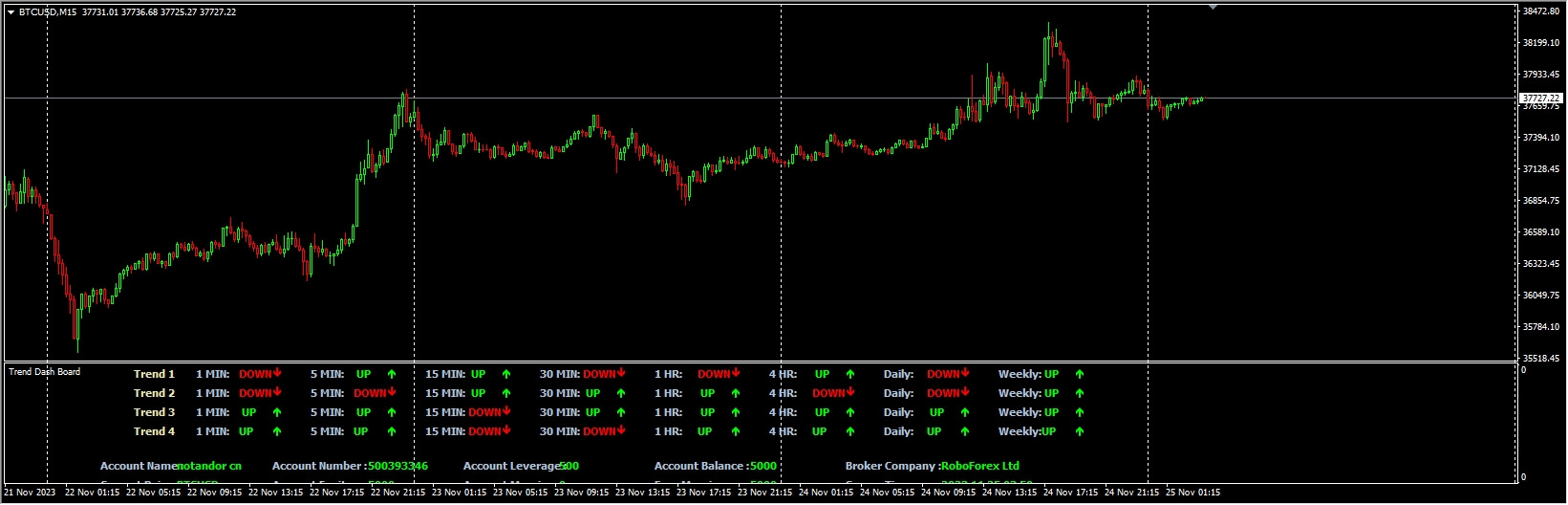Click the Trend 2 15 MIN green up arrow

click(x=506, y=393)
